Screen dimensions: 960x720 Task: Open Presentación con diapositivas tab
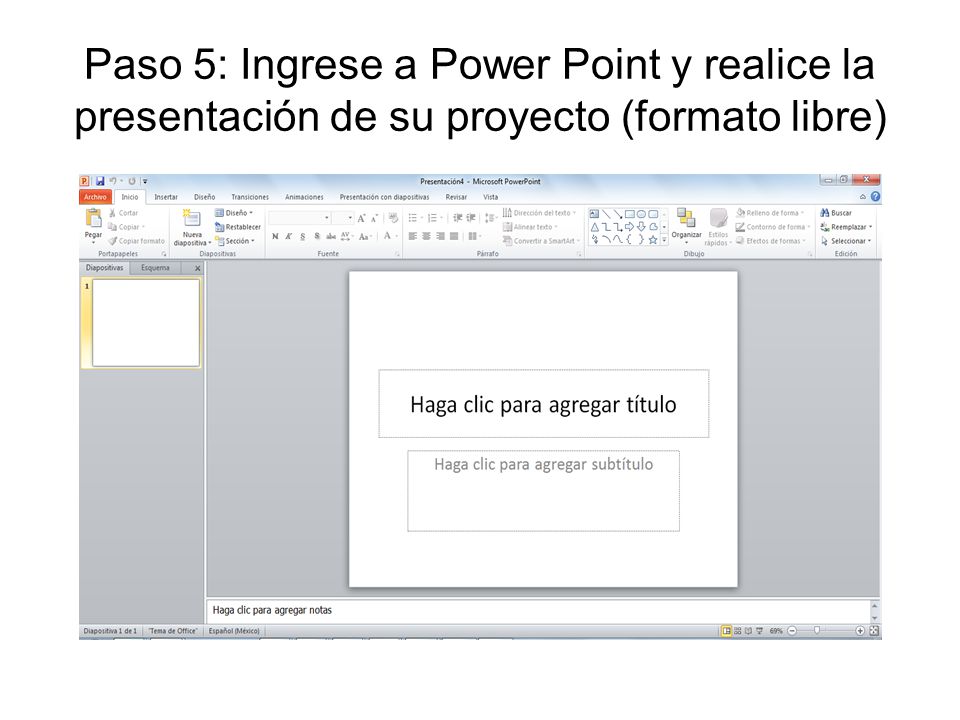(384, 197)
